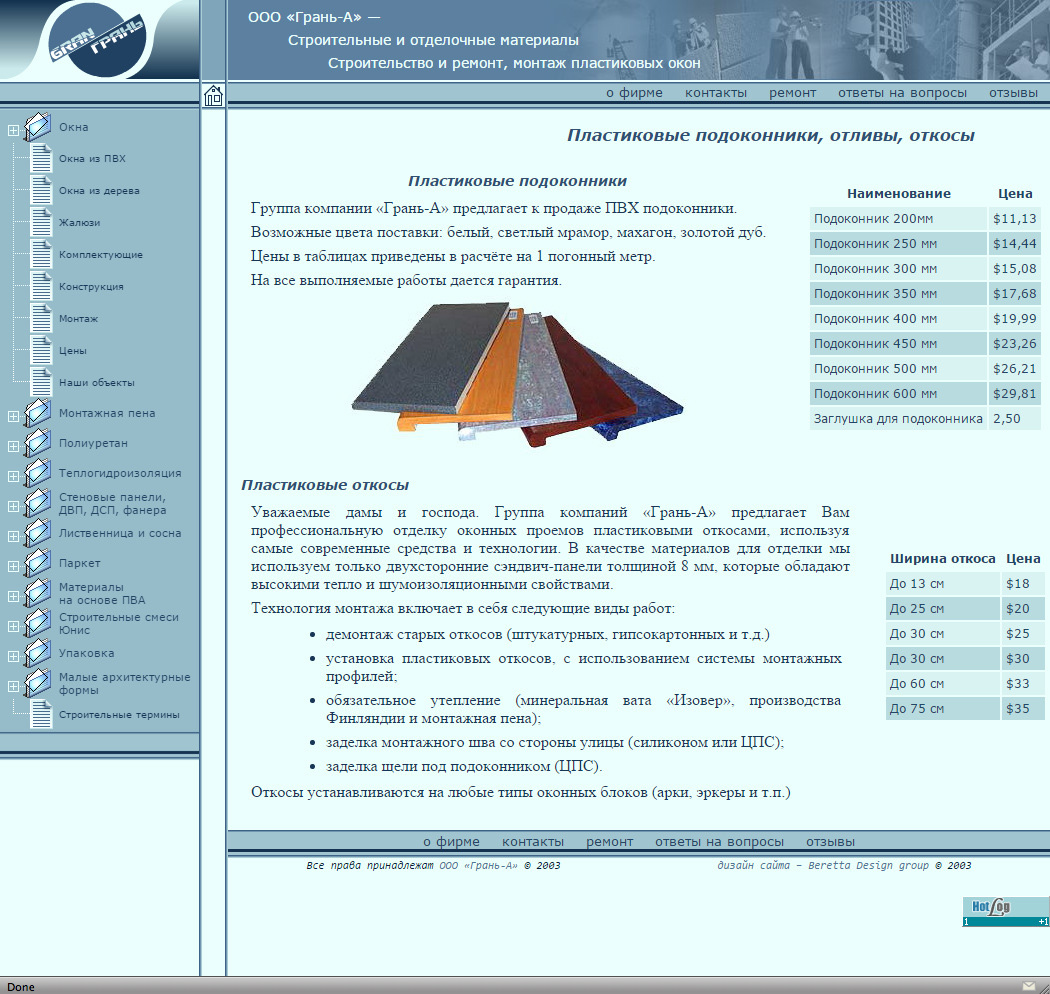Click the page icon next to Монтаж
This screenshot has height=994, width=1050.
(41, 319)
